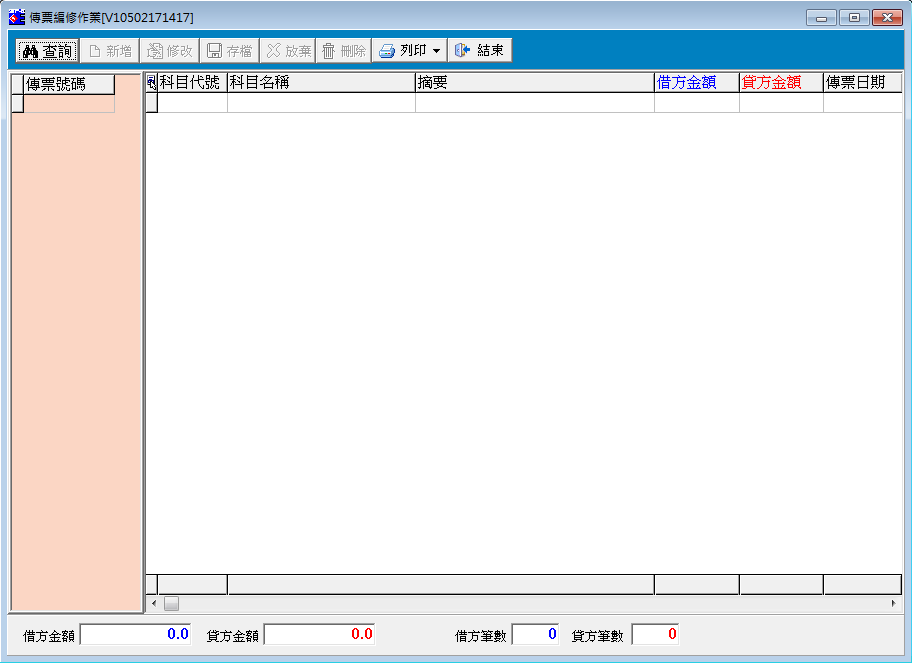Click the bottom 借方金額 total field
912x663 pixels.
[135, 634]
